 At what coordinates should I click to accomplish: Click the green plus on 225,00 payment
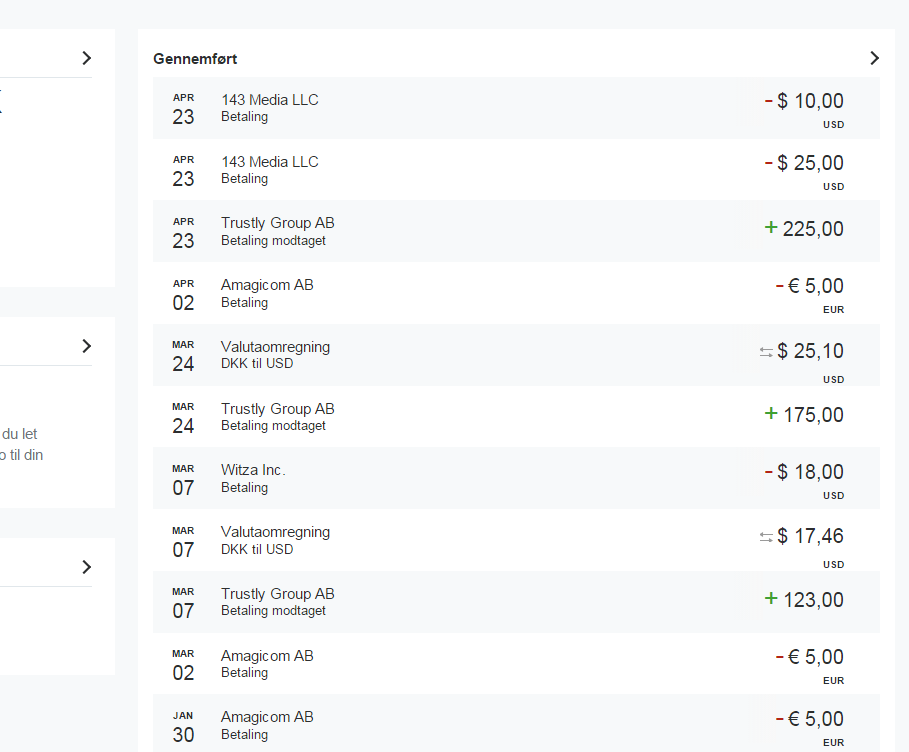point(770,227)
